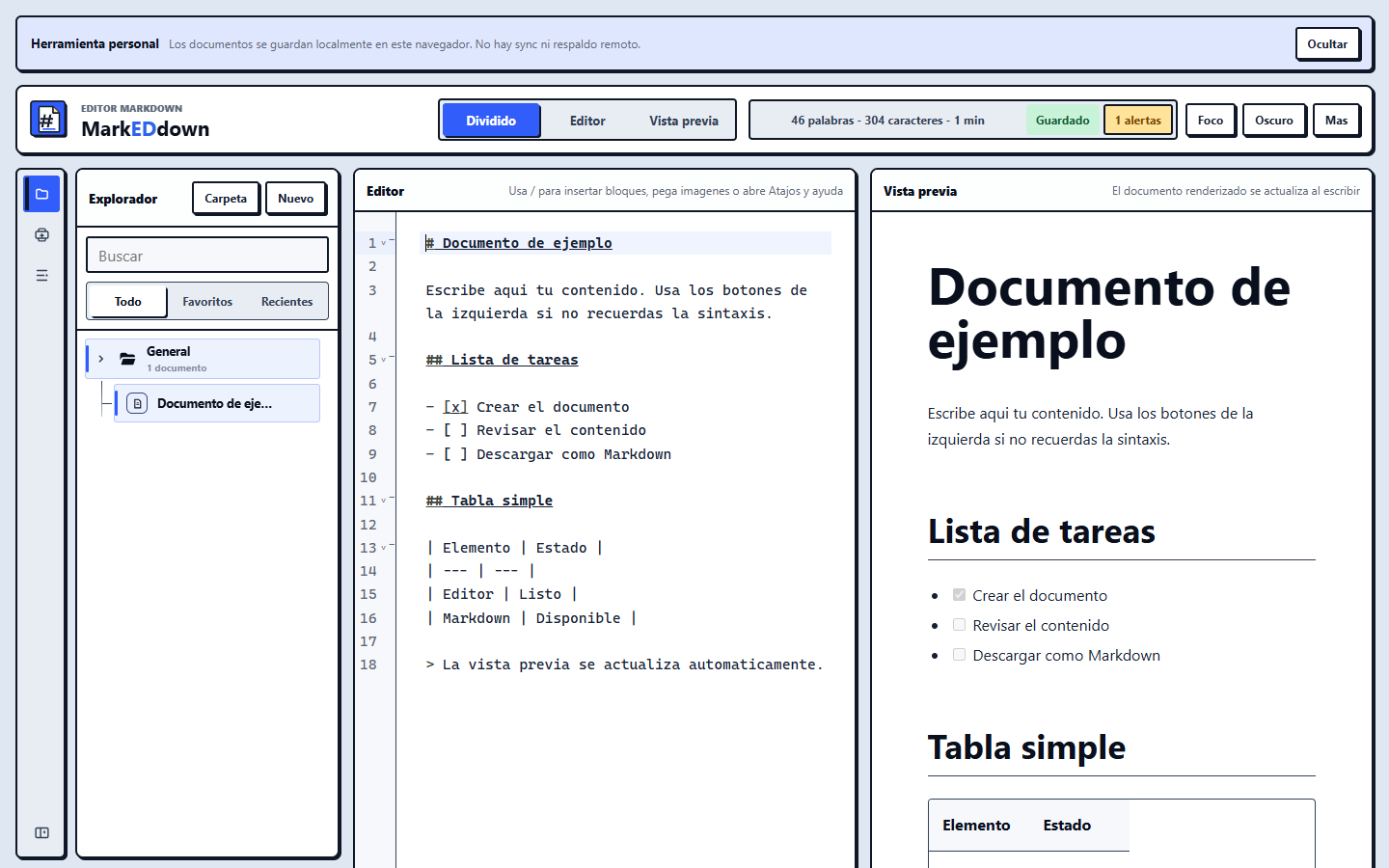Click the 'Explorador' panel title
Image resolution: width=1389 pixels, height=868 pixels.
click(x=123, y=199)
